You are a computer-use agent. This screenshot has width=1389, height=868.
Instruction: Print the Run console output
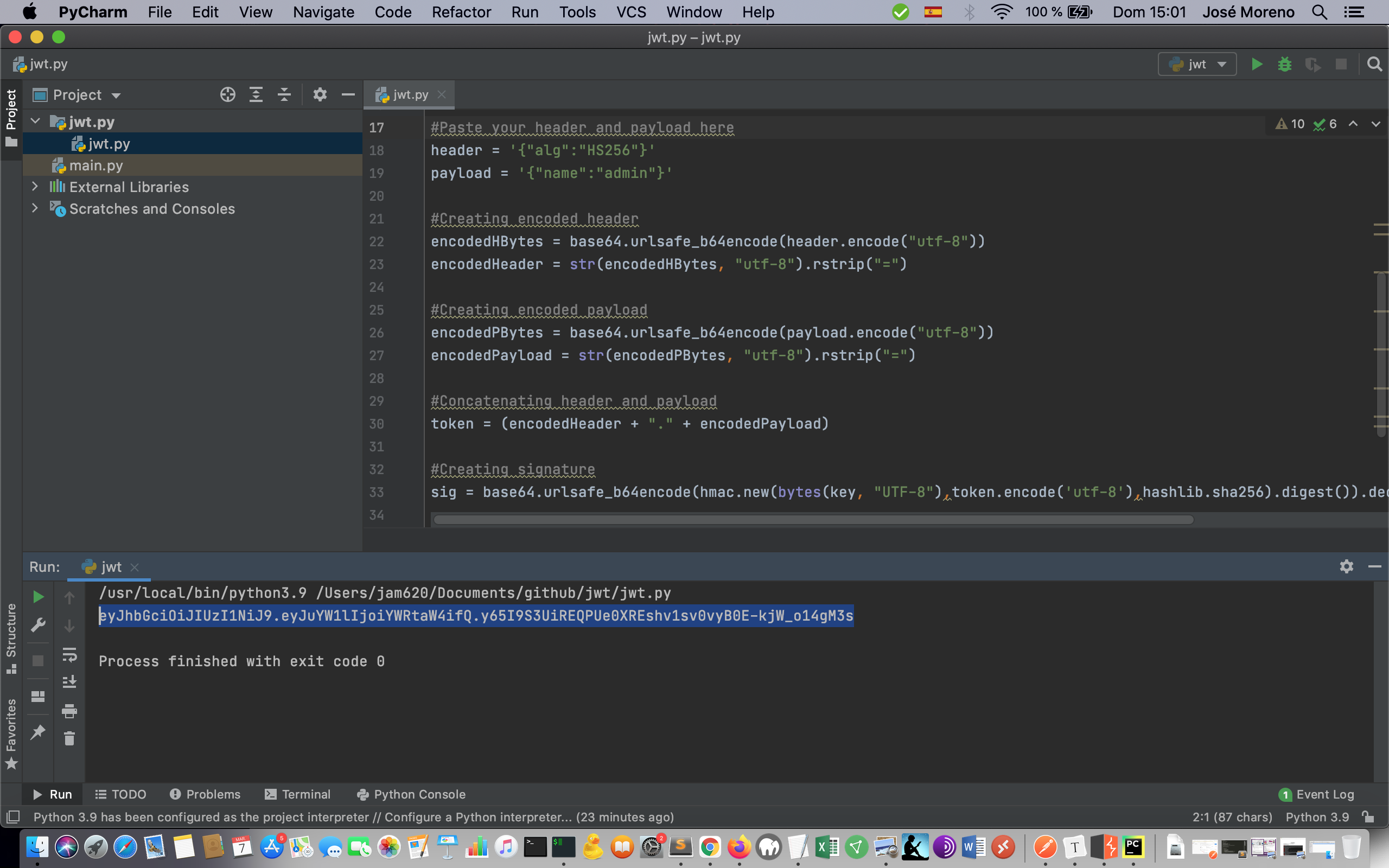(69, 711)
